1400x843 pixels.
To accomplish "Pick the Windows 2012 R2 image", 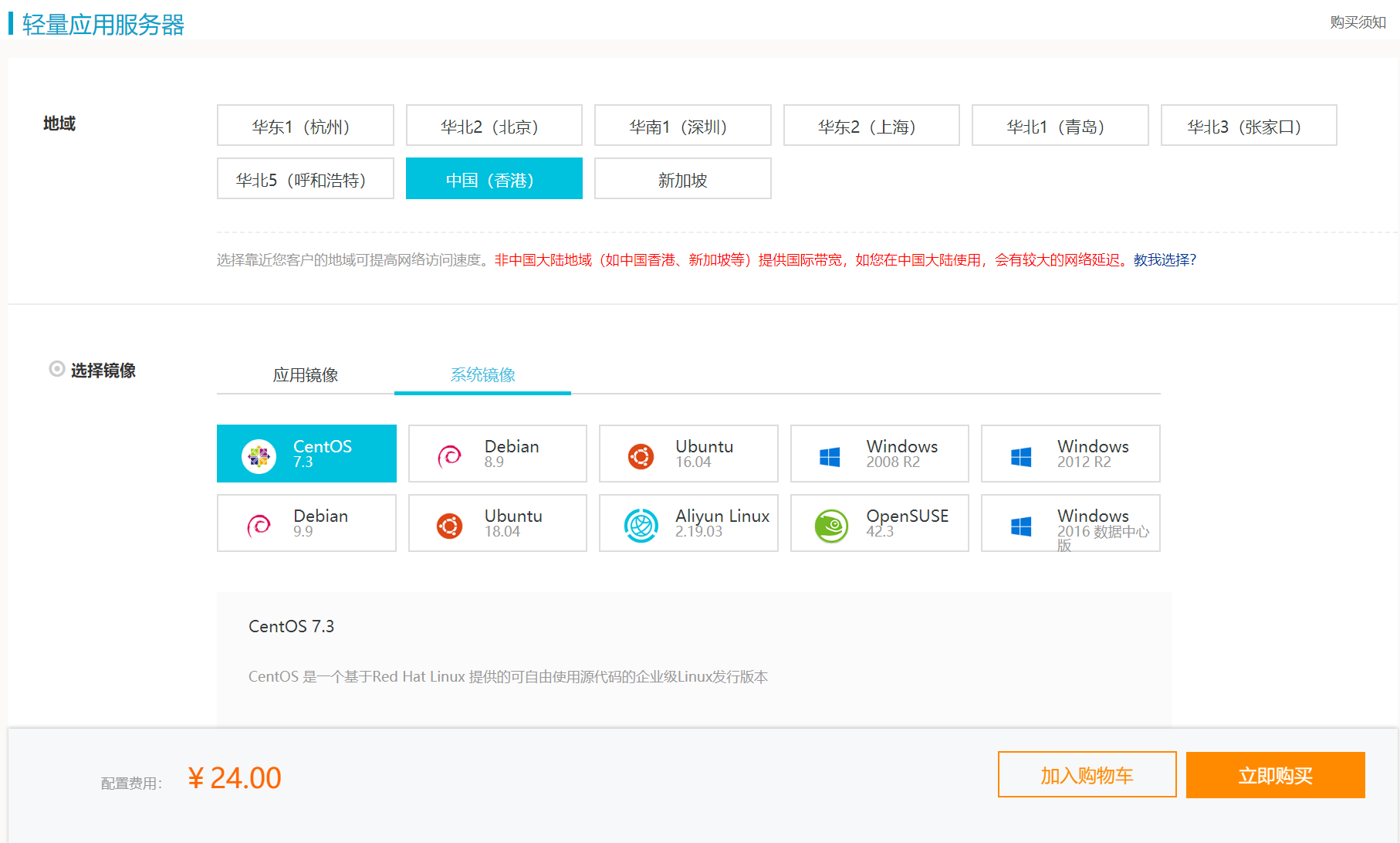I will tap(1070, 453).
